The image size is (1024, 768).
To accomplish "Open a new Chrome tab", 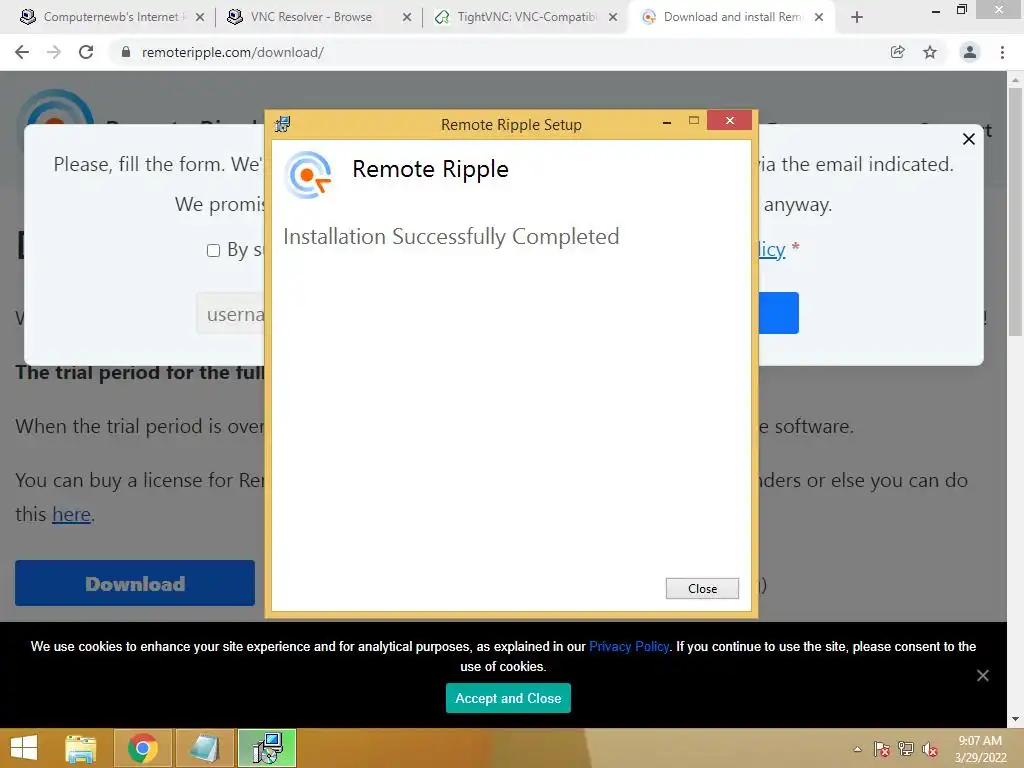I will click(x=857, y=18).
